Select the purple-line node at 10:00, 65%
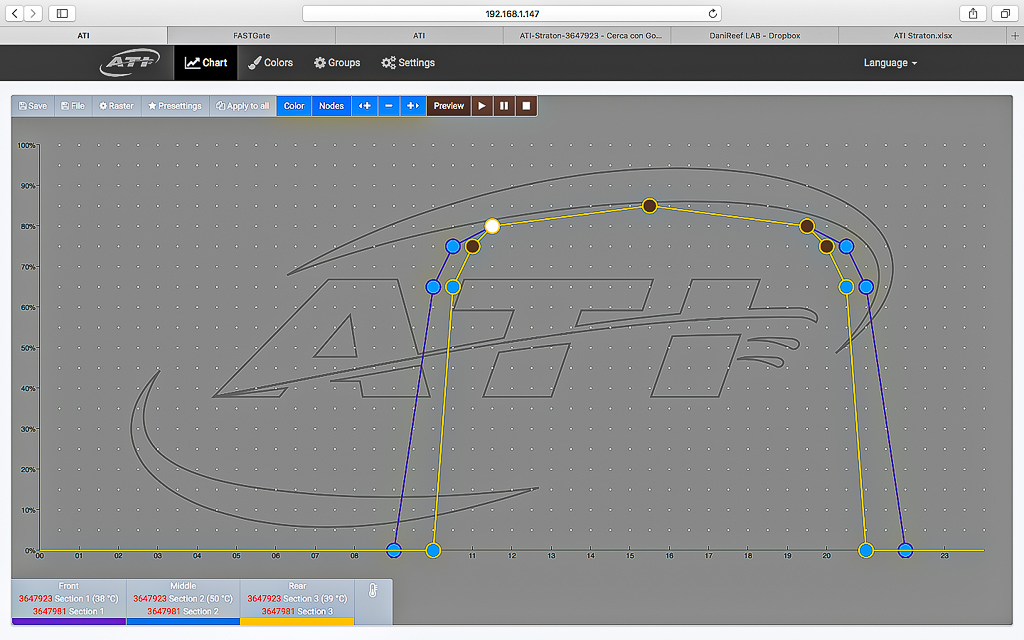1024x640 pixels. click(433, 287)
